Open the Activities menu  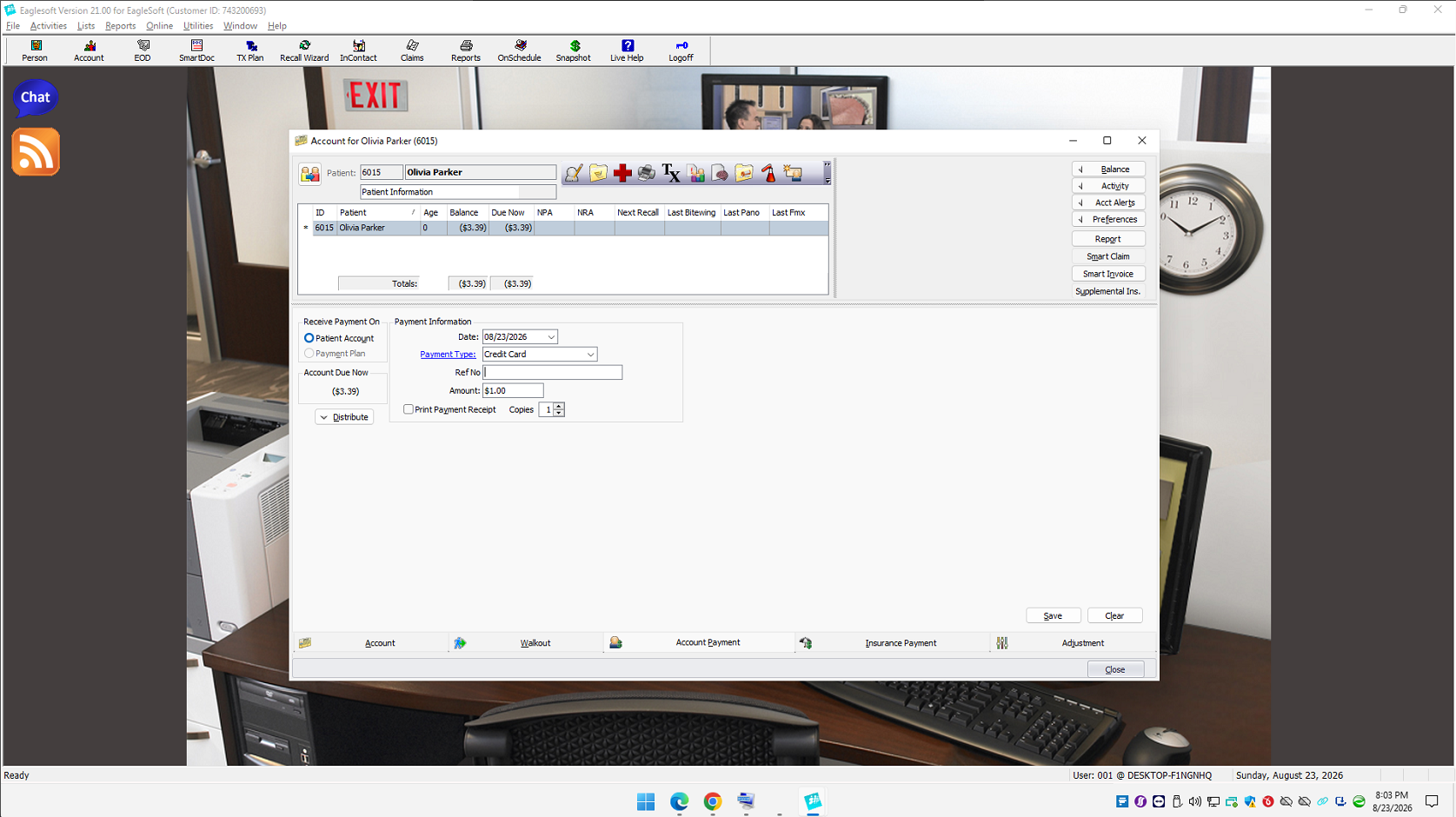point(48,26)
